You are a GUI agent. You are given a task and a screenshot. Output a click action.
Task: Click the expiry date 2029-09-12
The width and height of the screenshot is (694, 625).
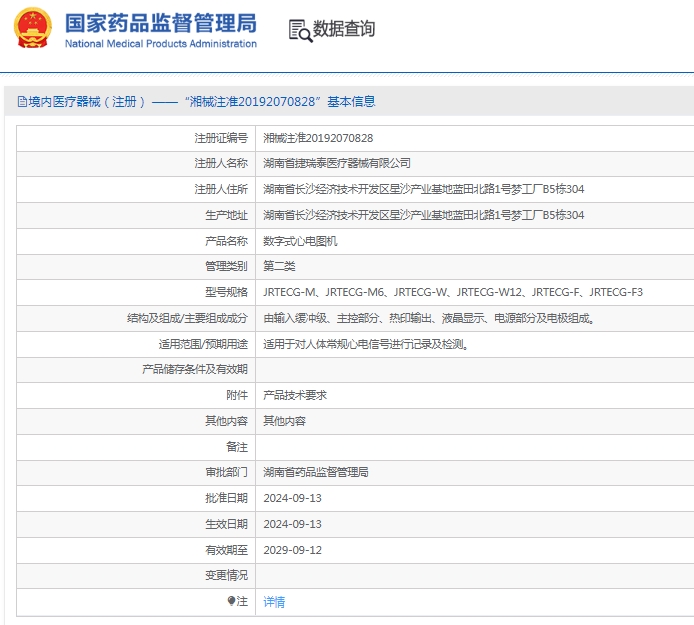(x=293, y=550)
